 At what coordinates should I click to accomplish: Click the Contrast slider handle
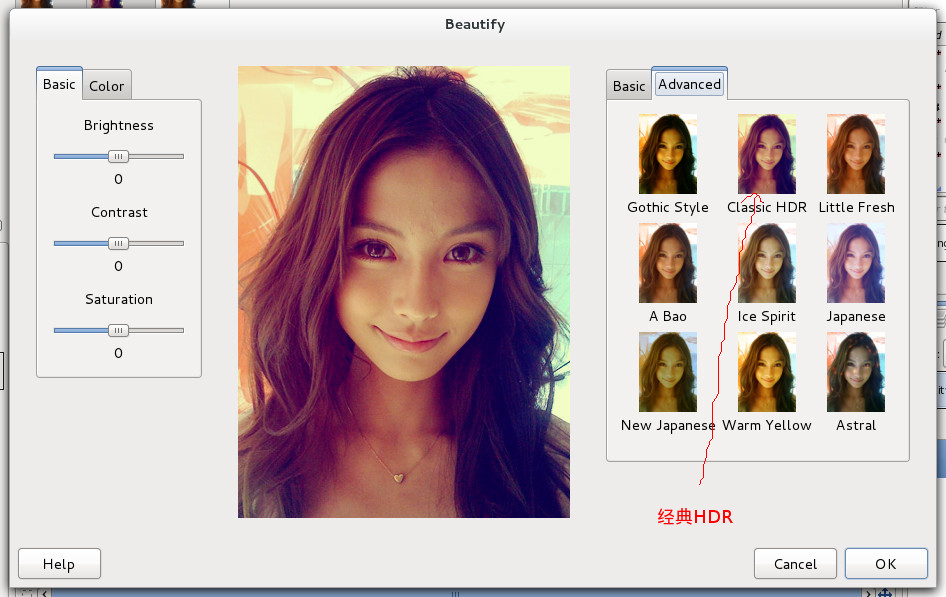(x=118, y=244)
